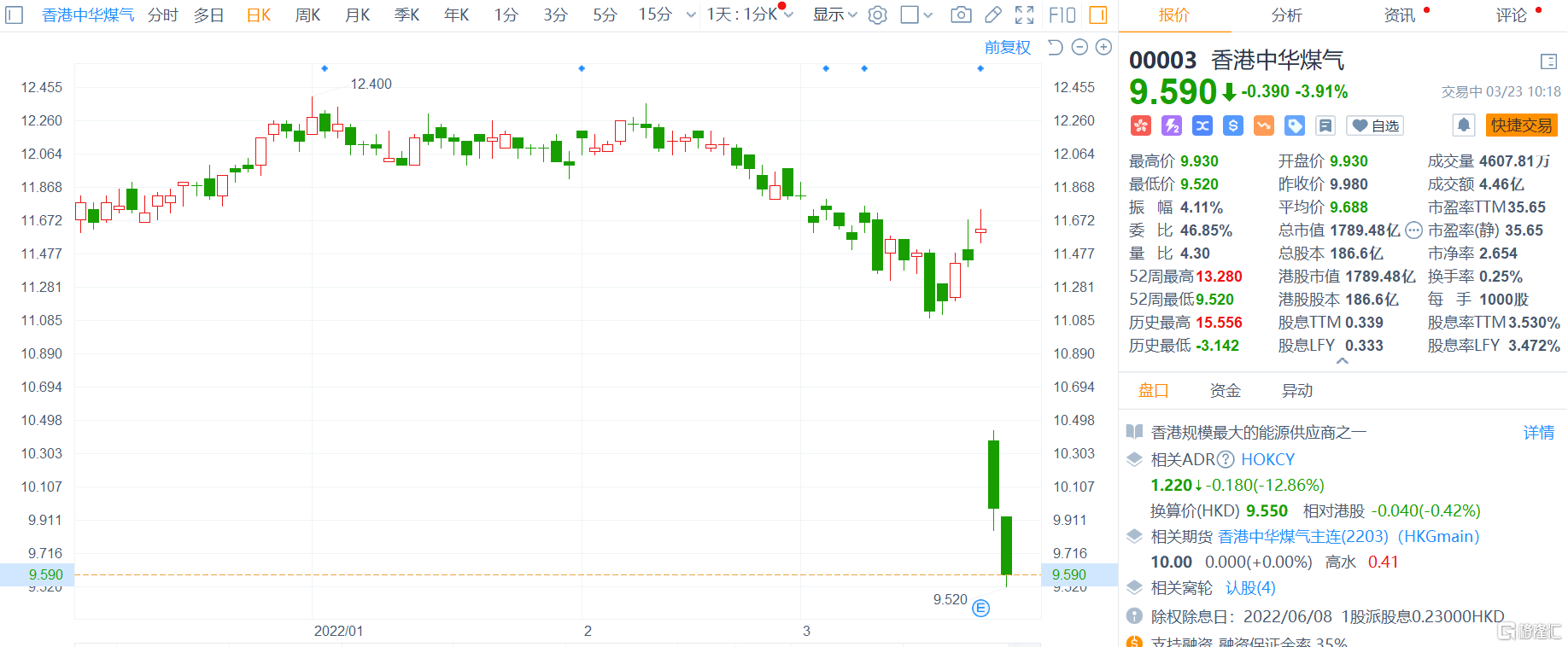
Task: Select the 资金 capital flow tab
Action: click(x=1225, y=391)
